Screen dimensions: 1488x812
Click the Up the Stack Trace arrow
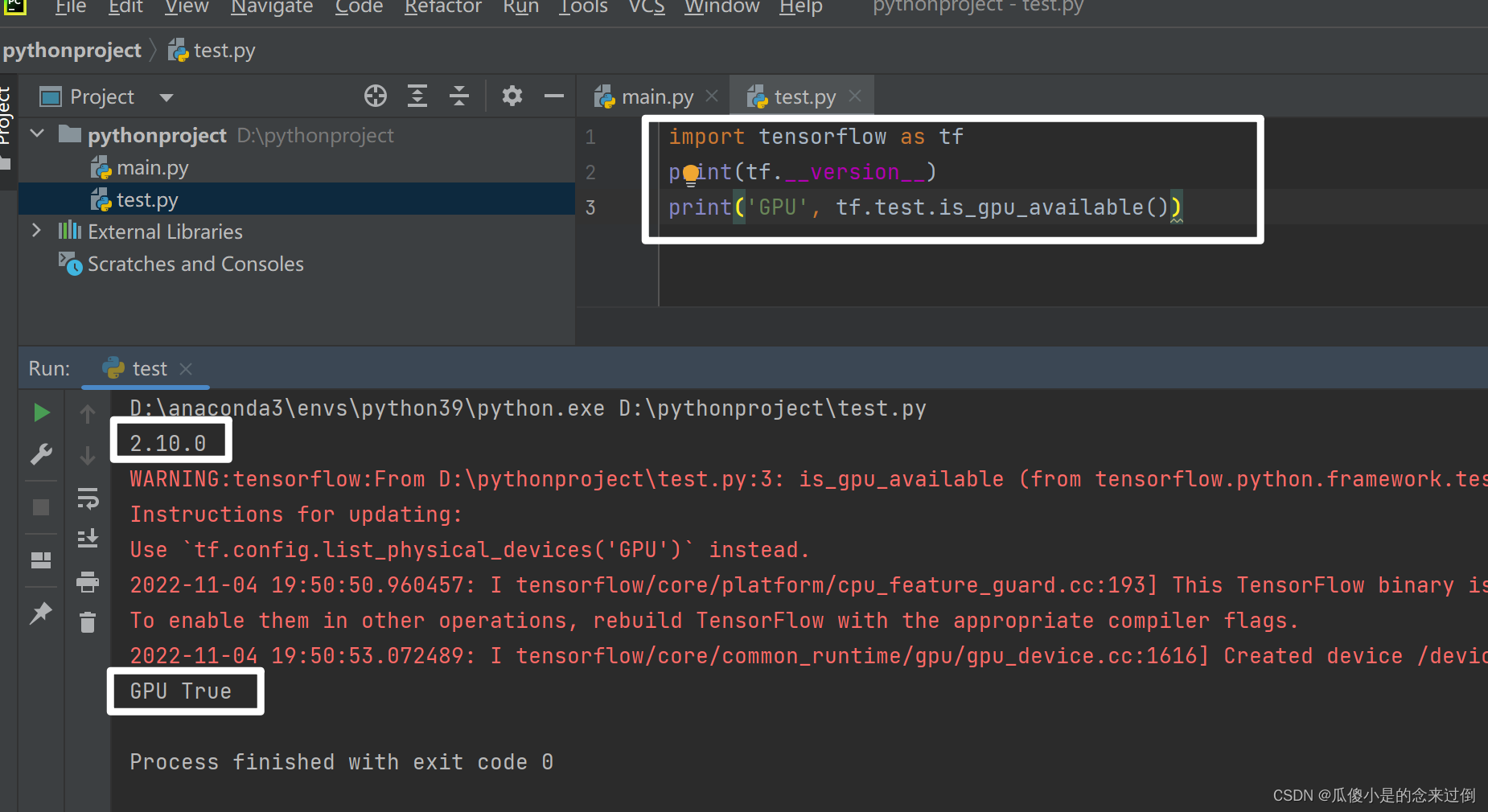click(88, 414)
